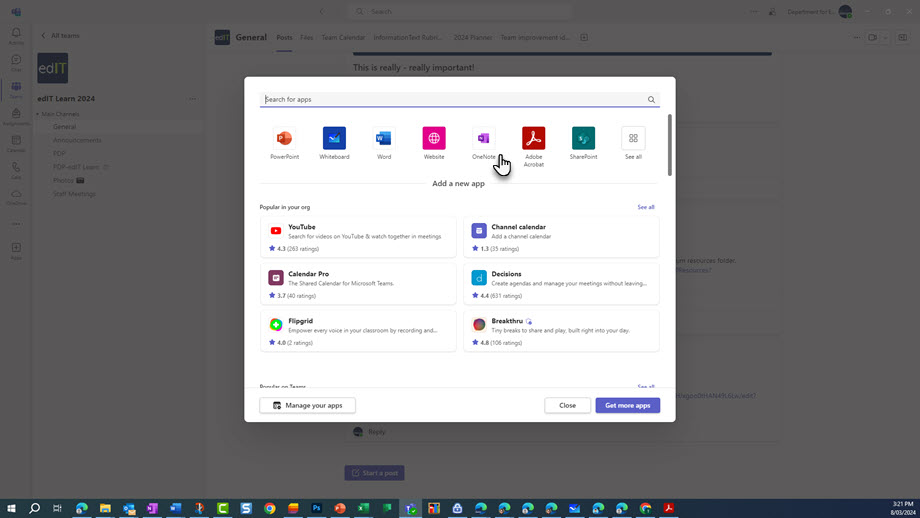This screenshot has height=518, width=920.
Task: Close the add app dialog
Action: [x=567, y=405]
